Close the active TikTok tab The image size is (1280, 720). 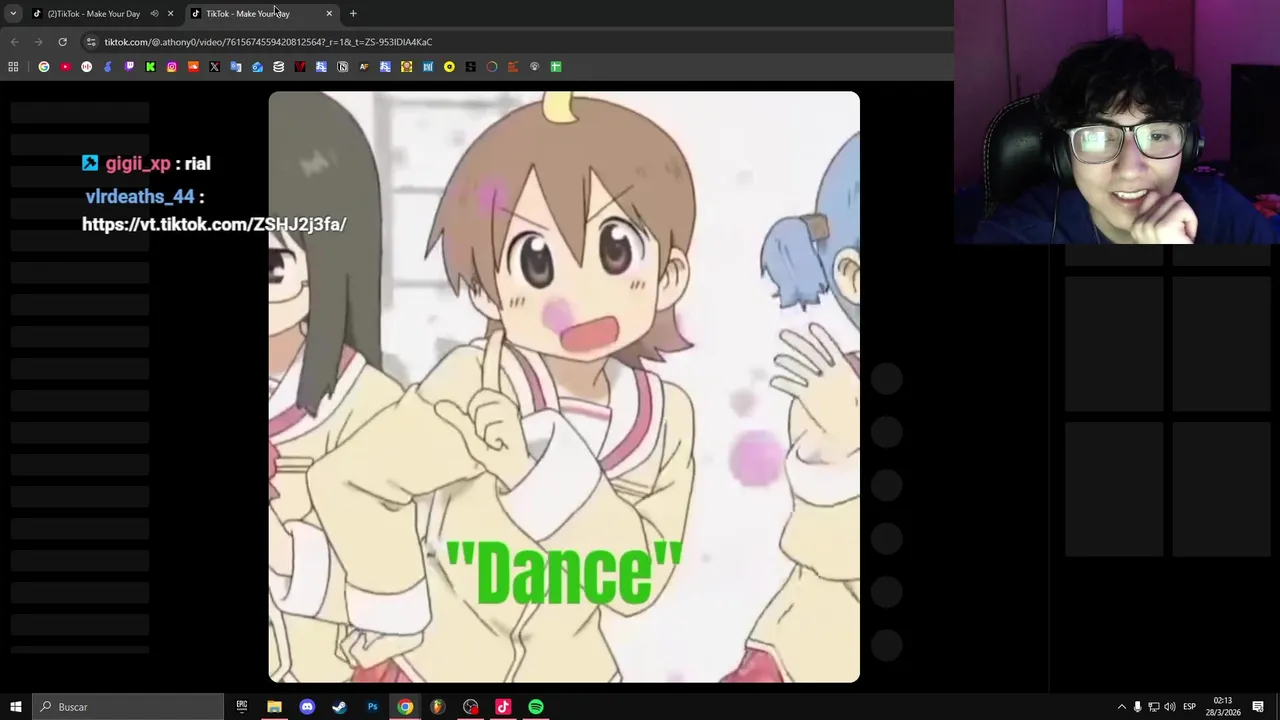pyautogui.click(x=329, y=13)
